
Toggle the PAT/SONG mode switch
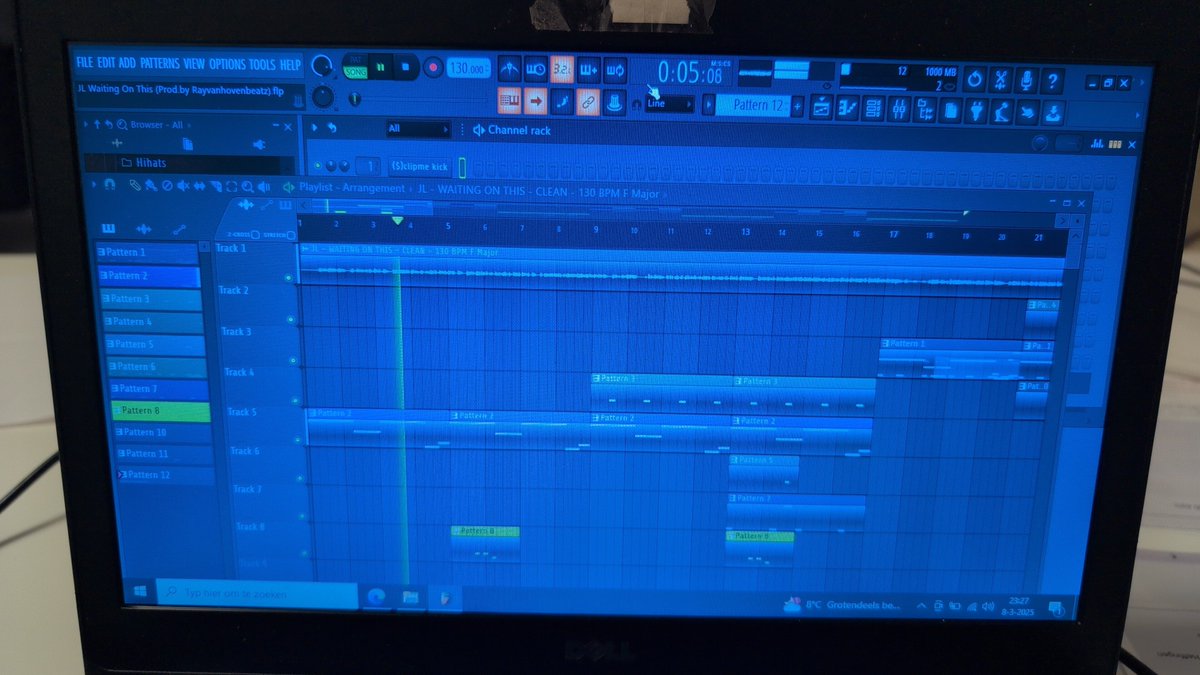[356, 68]
